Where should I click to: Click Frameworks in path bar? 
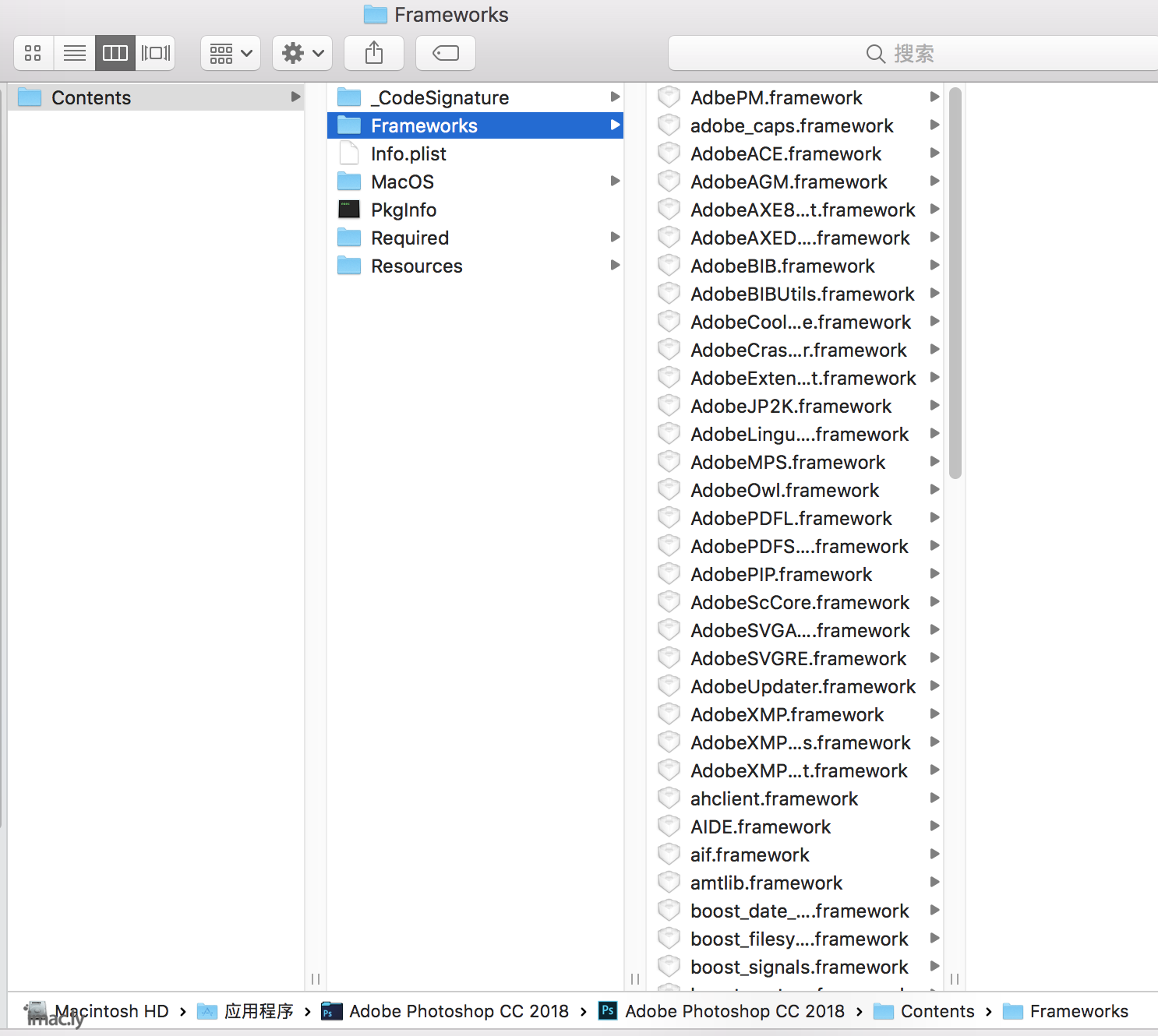(1065, 1011)
